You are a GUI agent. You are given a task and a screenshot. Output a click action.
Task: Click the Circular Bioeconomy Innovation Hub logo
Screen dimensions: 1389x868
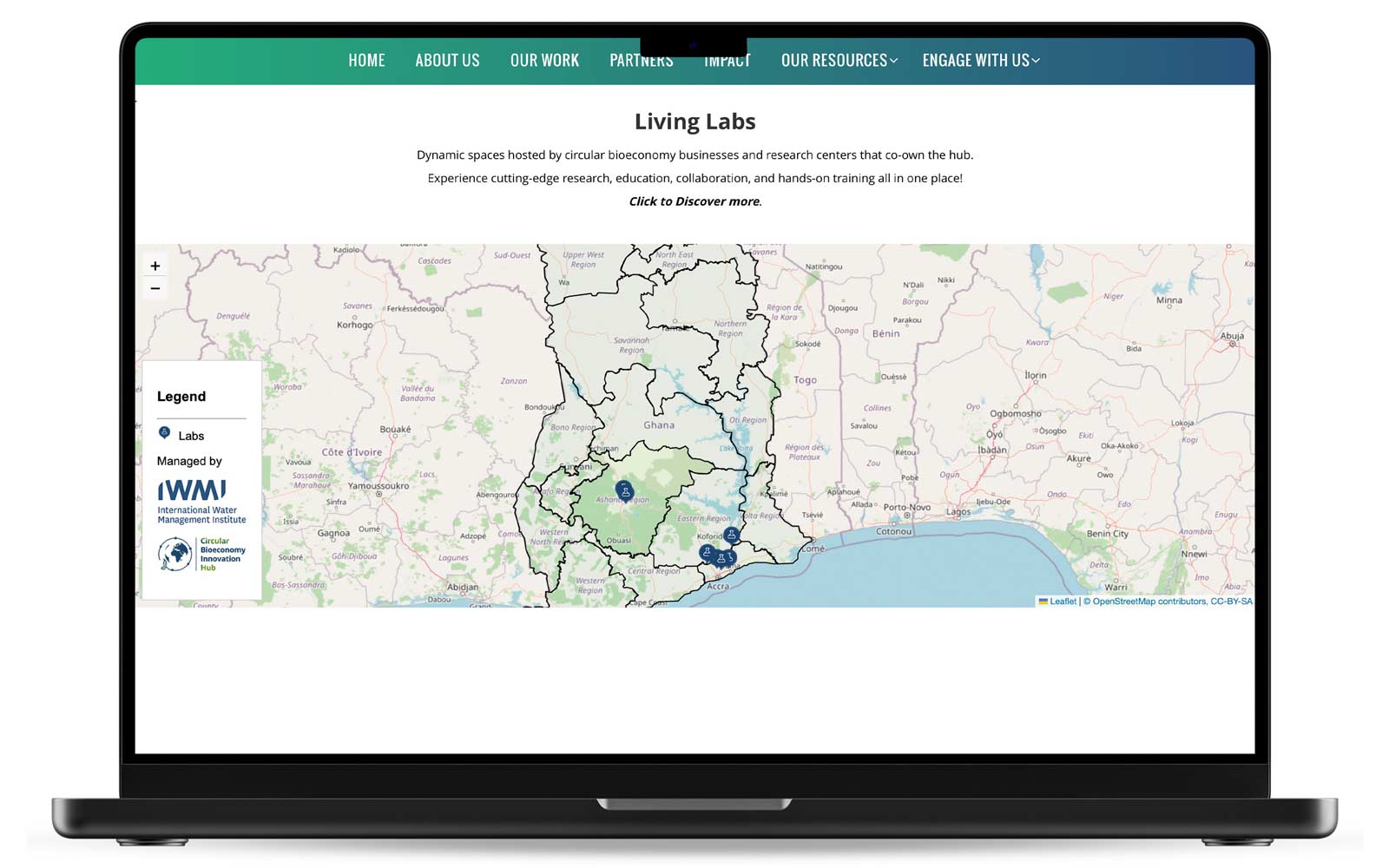click(x=201, y=554)
